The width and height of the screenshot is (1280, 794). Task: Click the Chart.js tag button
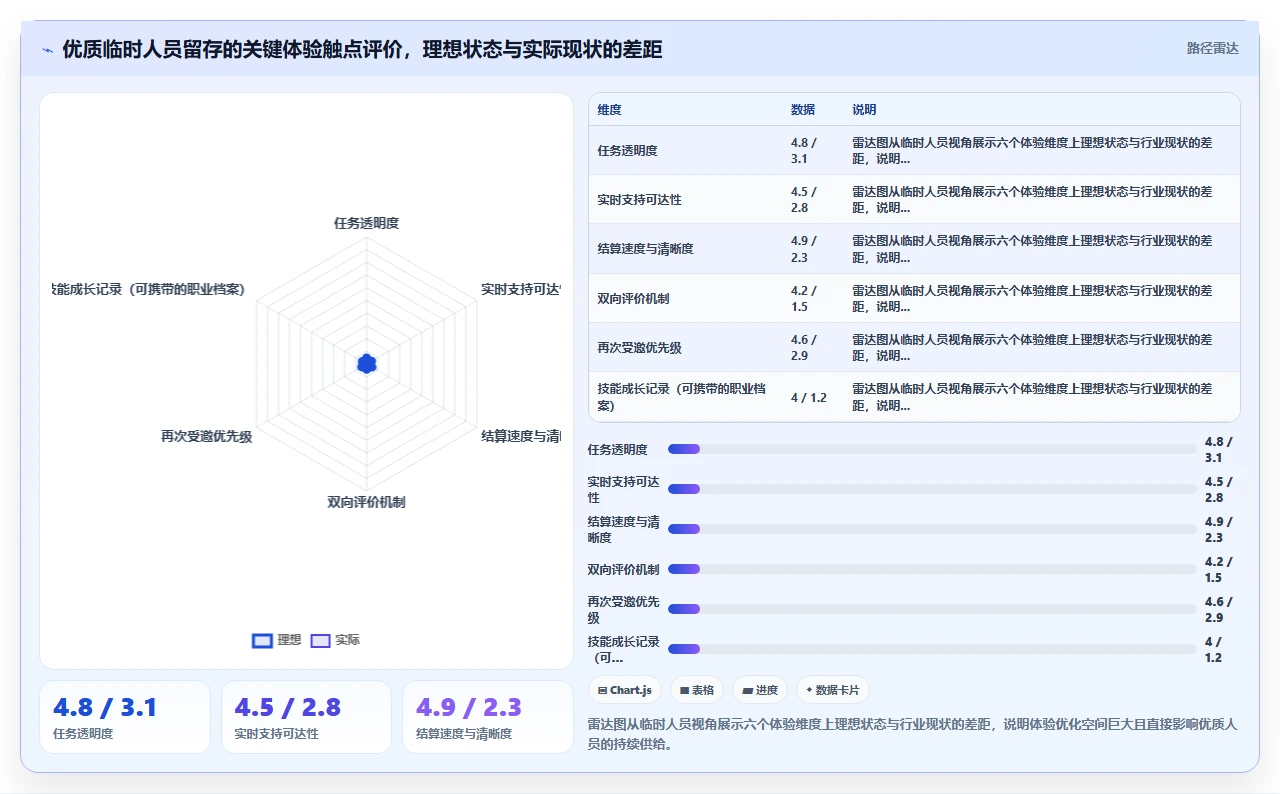tap(625, 690)
